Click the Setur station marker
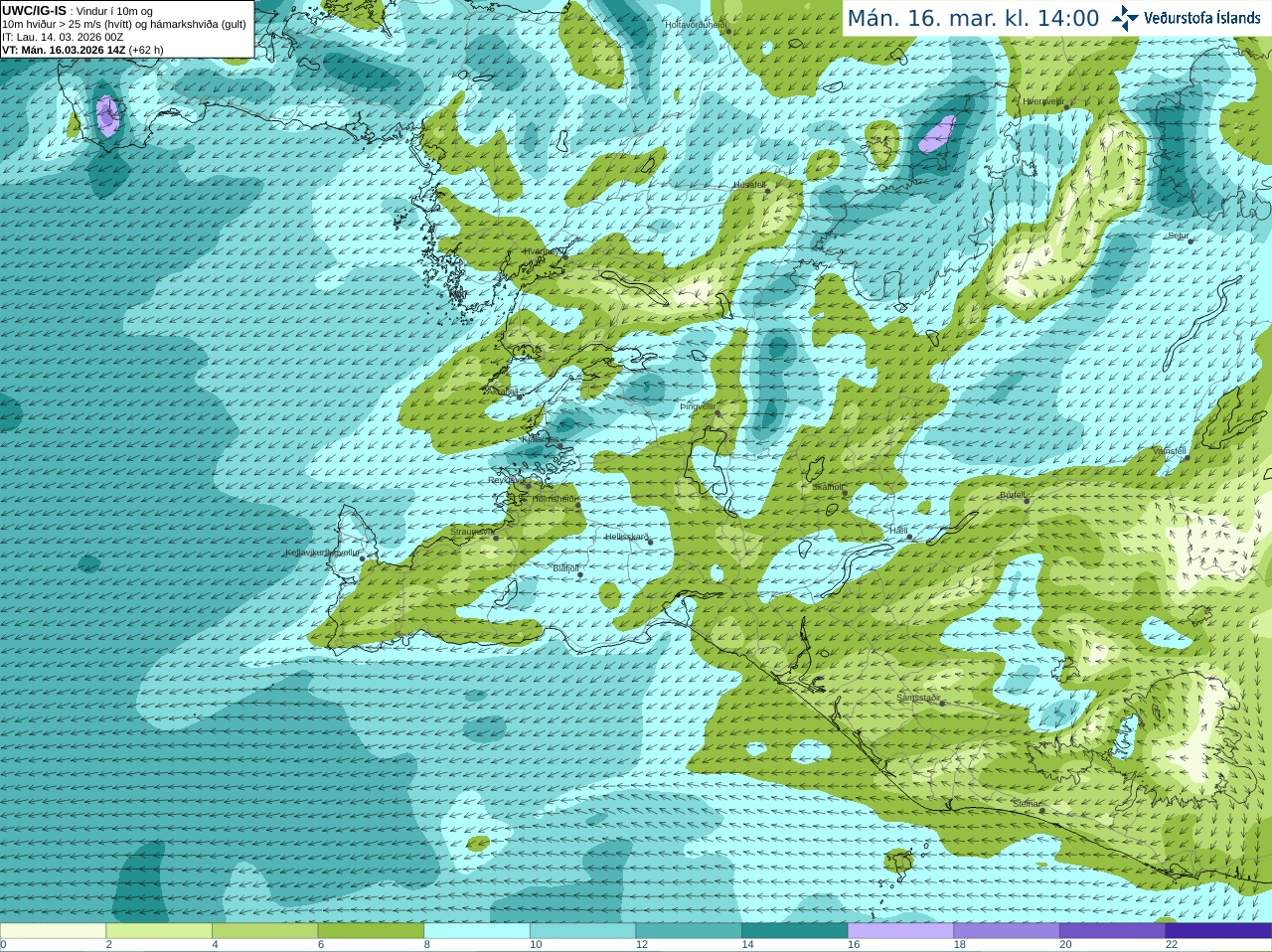This screenshot has height=952, width=1272. (1191, 241)
